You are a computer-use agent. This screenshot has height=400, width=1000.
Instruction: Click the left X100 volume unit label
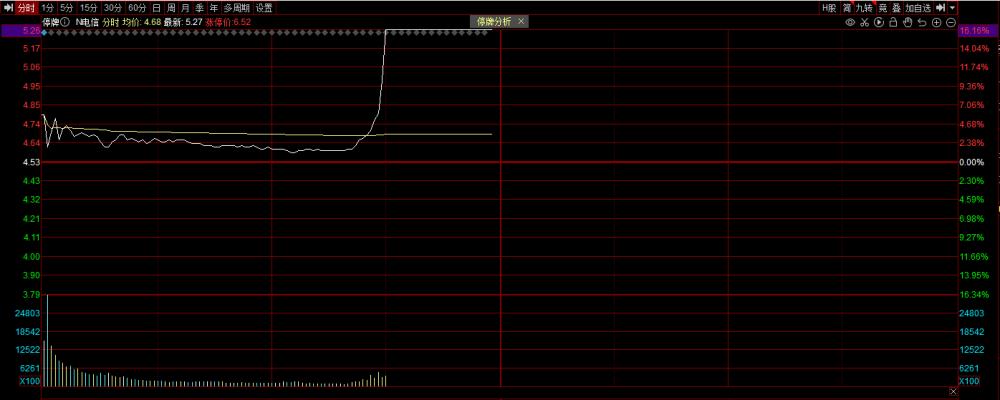[x=30, y=381]
